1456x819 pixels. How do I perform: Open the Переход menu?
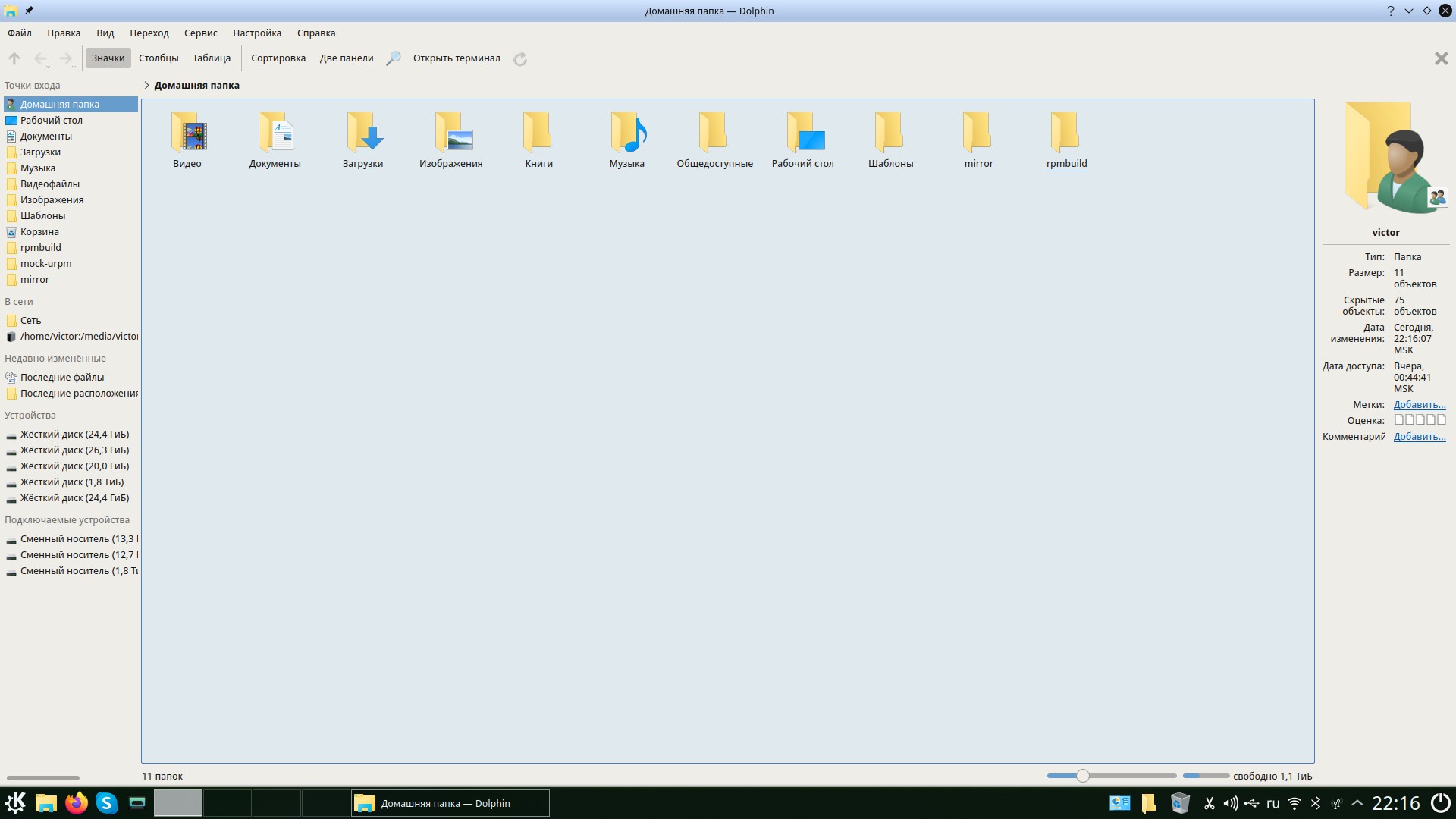(149, 33)
